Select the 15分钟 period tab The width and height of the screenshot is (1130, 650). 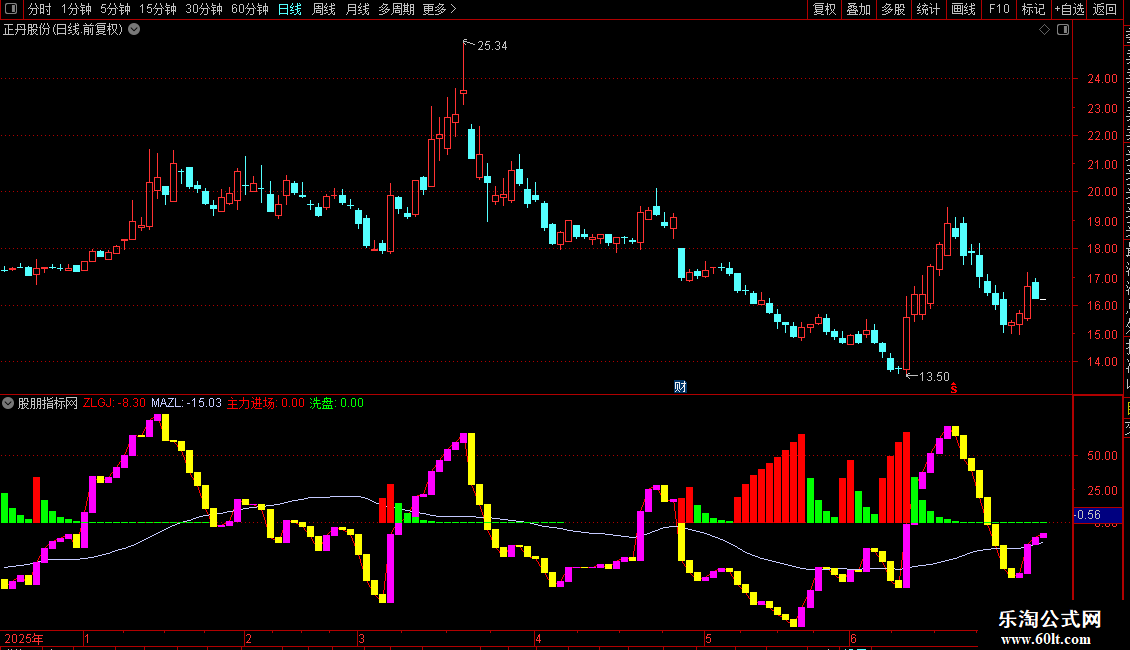(x=158, y=9)
